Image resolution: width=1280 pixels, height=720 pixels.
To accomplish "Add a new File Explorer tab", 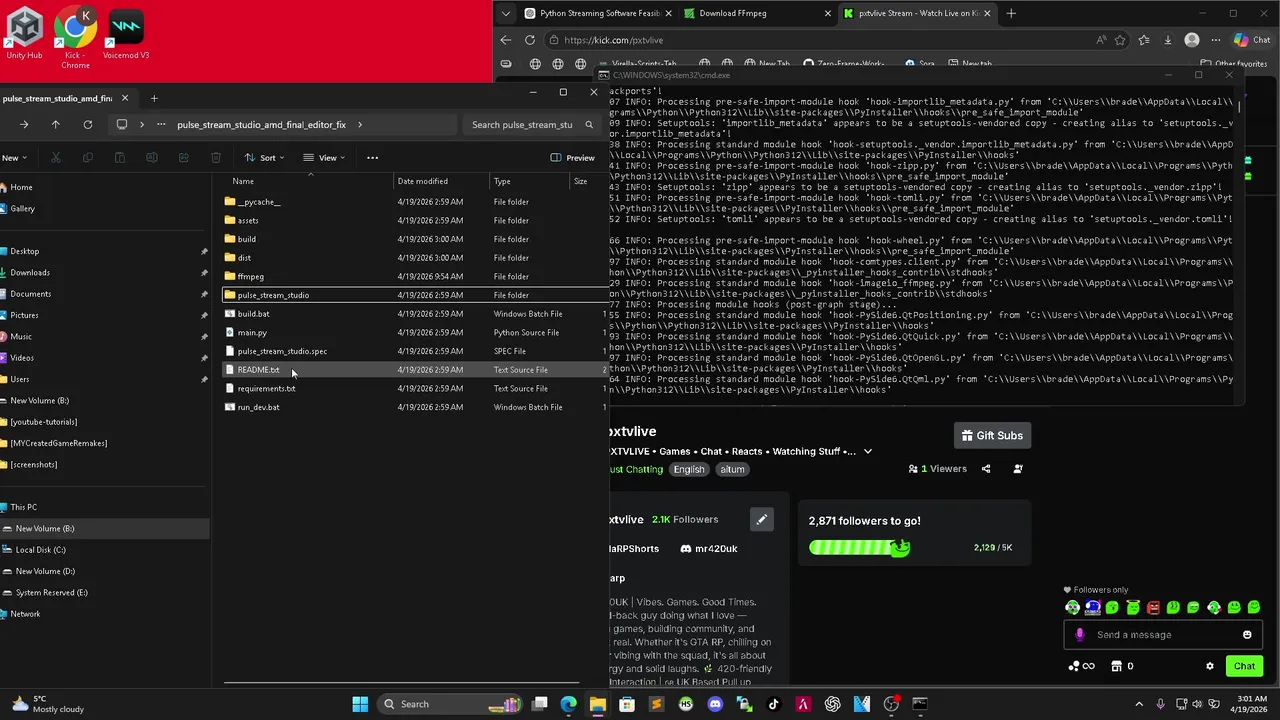I will pos(154,98).
